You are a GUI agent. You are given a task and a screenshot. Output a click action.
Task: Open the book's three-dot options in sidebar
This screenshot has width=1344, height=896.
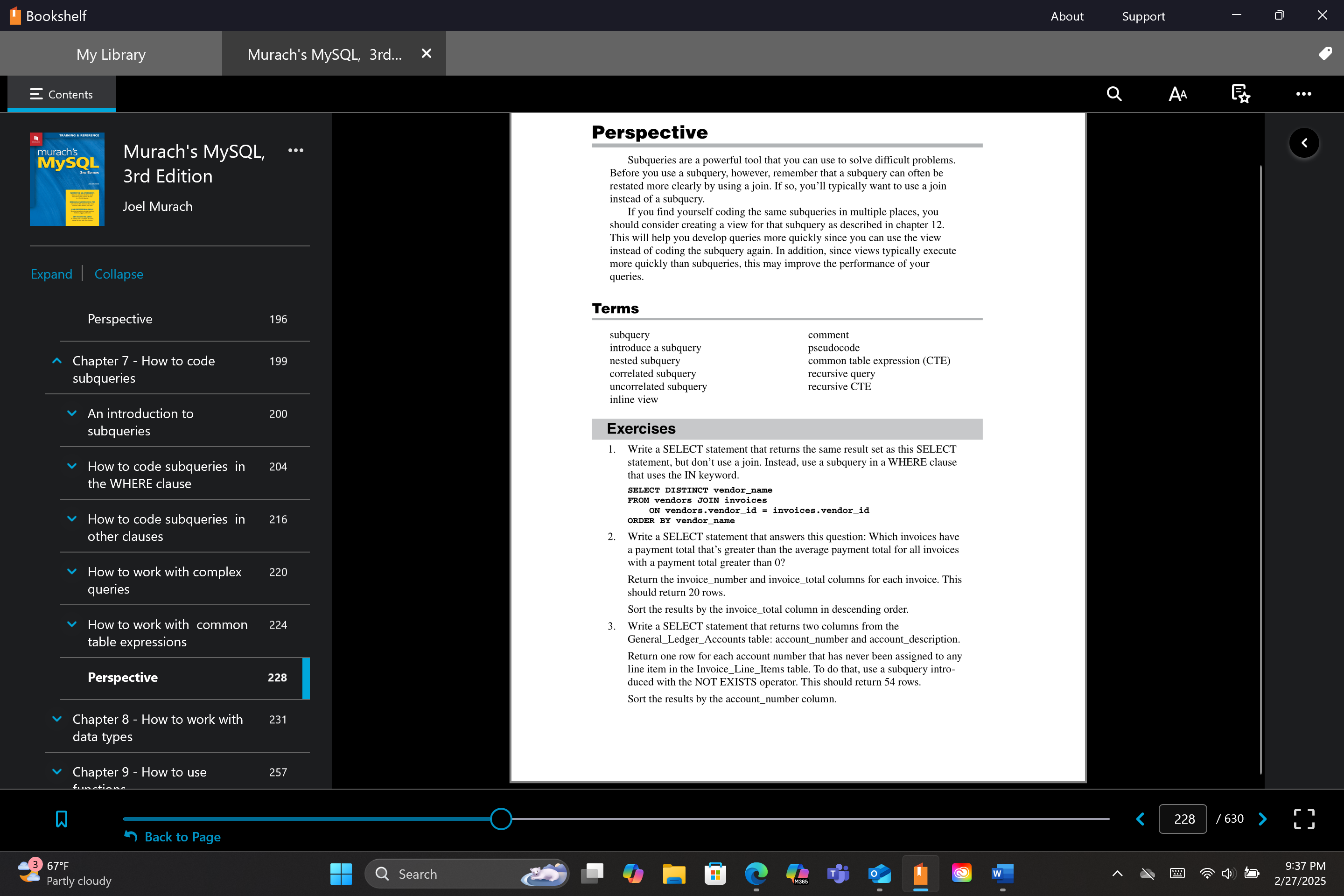[295, 150]
